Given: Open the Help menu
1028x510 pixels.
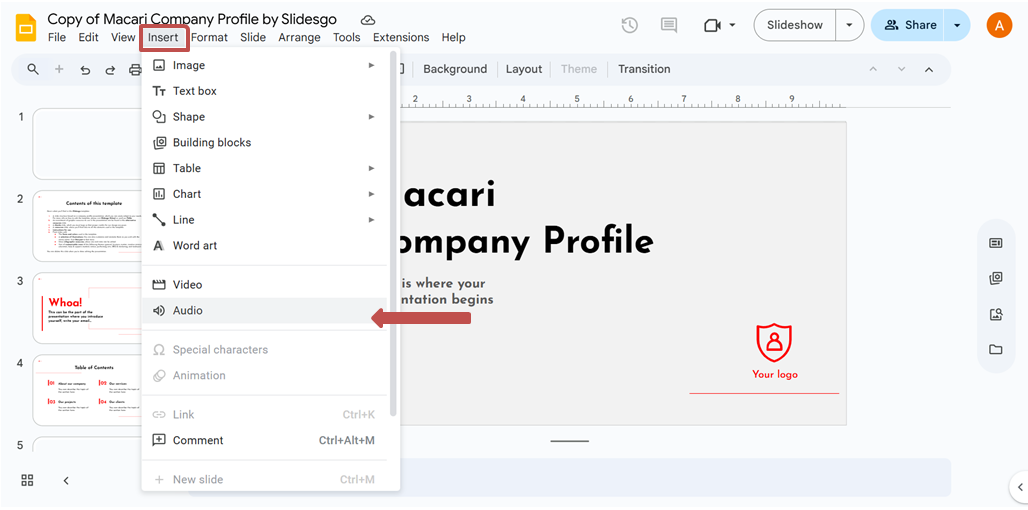Looking at the screenshot, I should pos(453,37).
